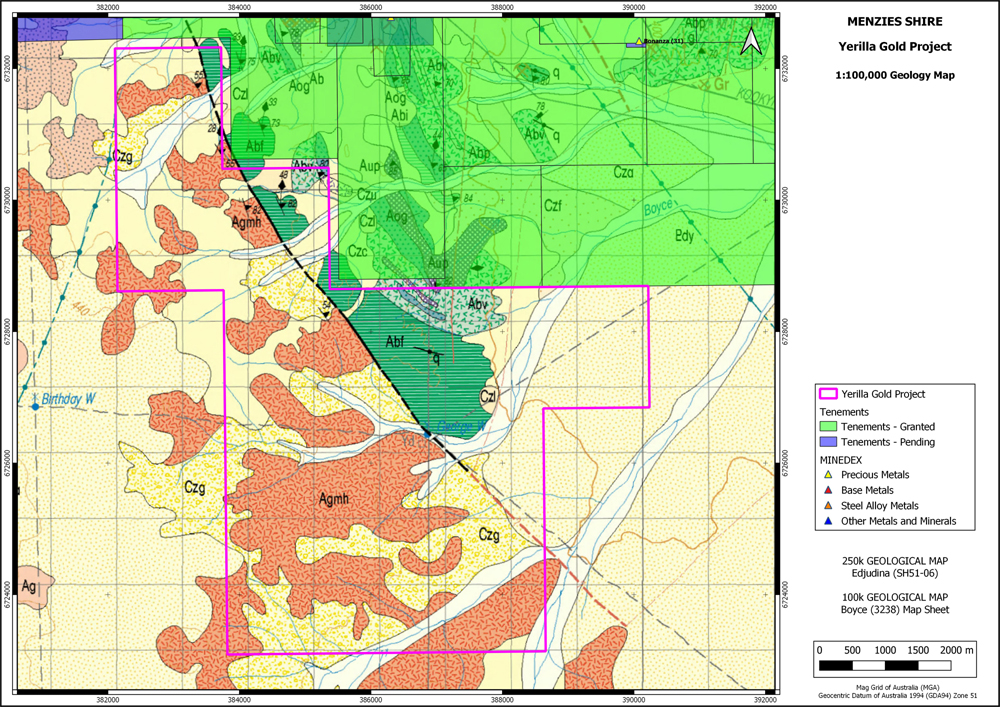
Task: Select the red Base Metals legend triangle
Action: tap(827, 490)
